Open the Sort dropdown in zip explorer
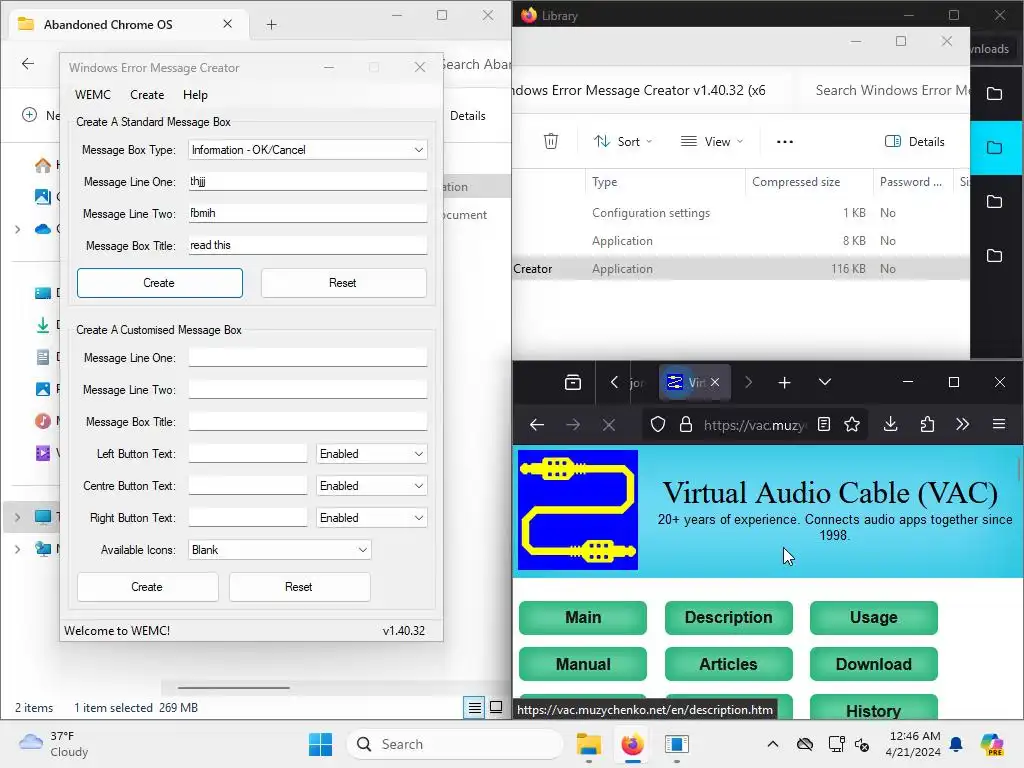Viewport: 1024px width, 768px height. coord(623,141)
